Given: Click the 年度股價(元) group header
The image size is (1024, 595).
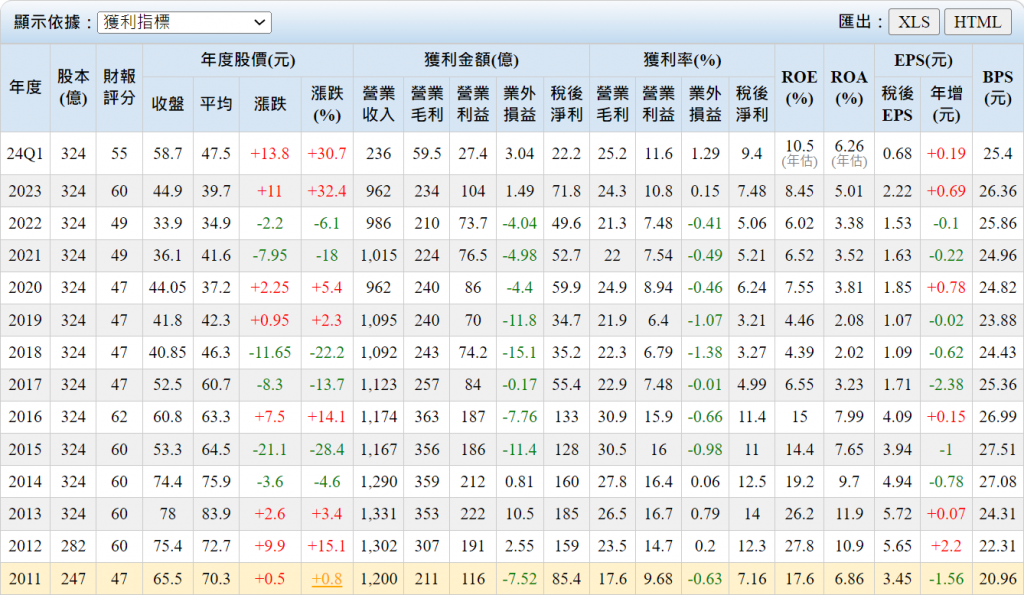Looking at the screenshot, I should coord(248,60).
